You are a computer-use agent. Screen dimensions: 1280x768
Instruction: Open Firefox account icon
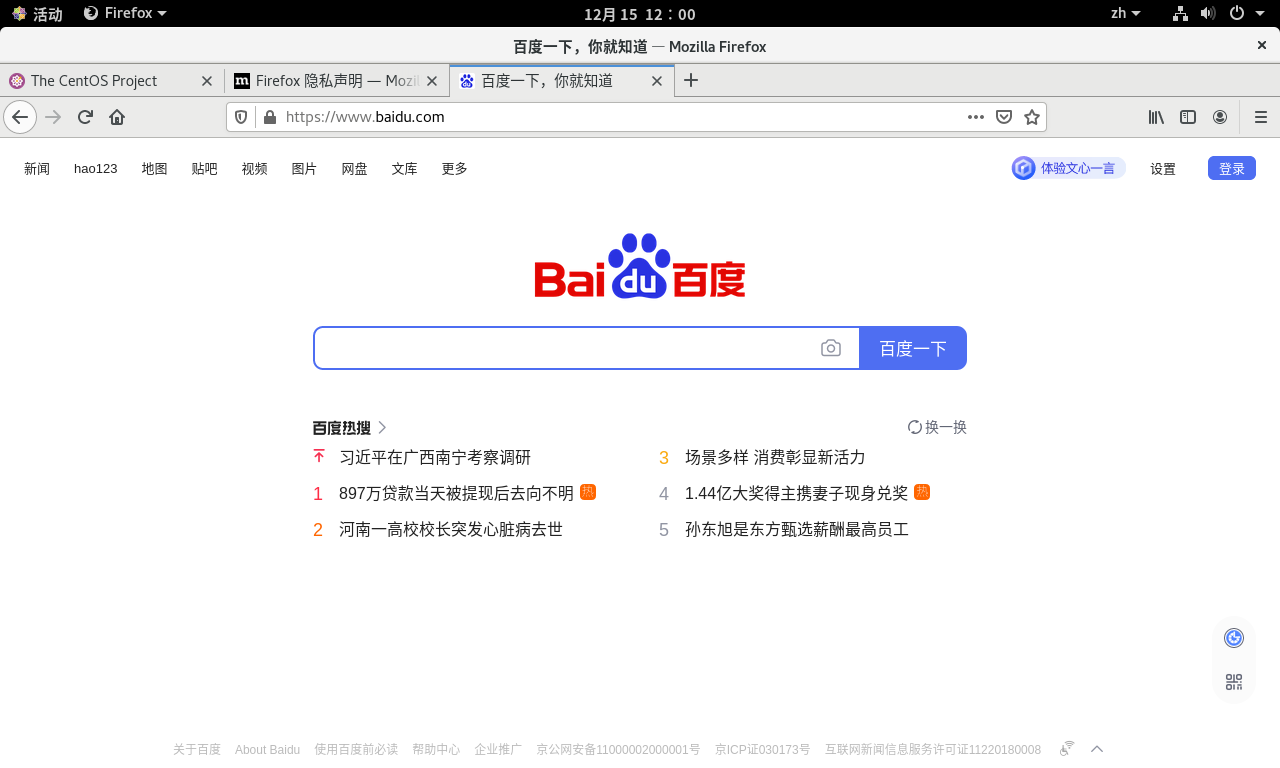point(1220,117)
